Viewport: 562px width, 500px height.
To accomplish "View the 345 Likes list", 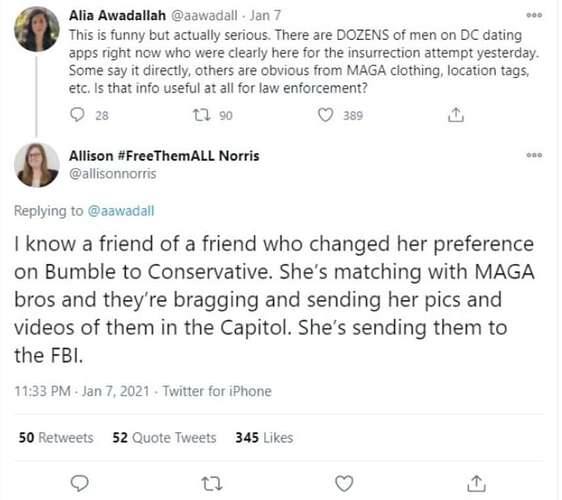I will coord(264,438).
